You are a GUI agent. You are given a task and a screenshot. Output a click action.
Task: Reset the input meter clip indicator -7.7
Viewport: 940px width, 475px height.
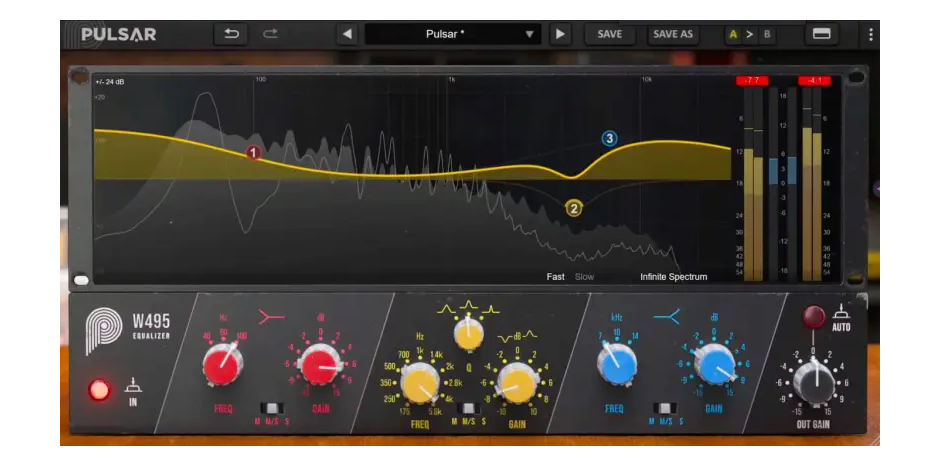pyautogui.click(x=752, y=80)
